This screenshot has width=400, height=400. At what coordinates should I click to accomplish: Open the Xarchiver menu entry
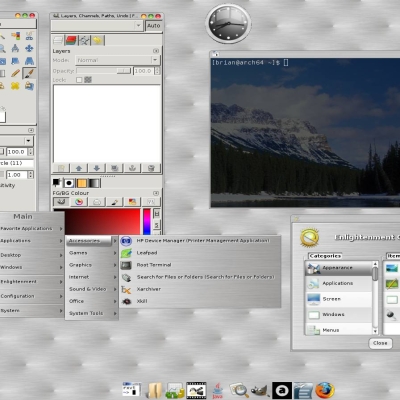200,289
